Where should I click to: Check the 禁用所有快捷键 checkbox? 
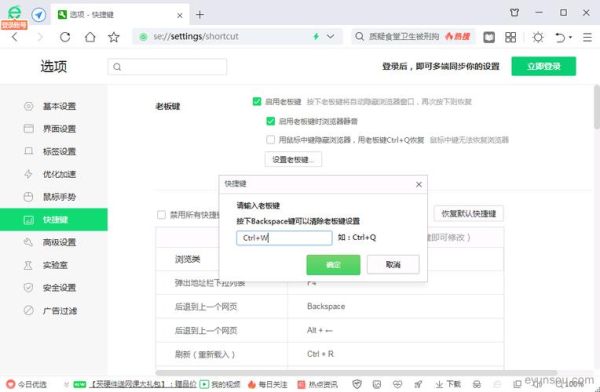pyautogui.click(x=161, y=215)
